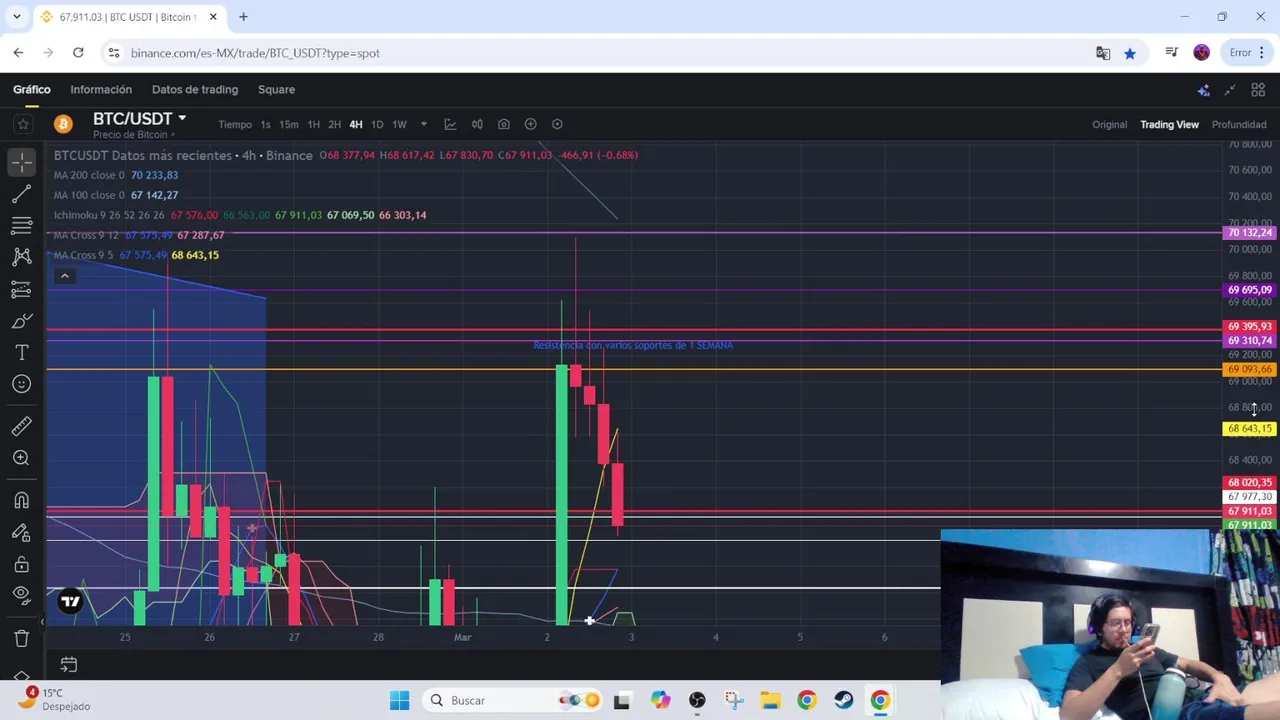Switch to the Original chart view
The width and height of the screenshot is (1280, 720).
(x=1109, y=125)
